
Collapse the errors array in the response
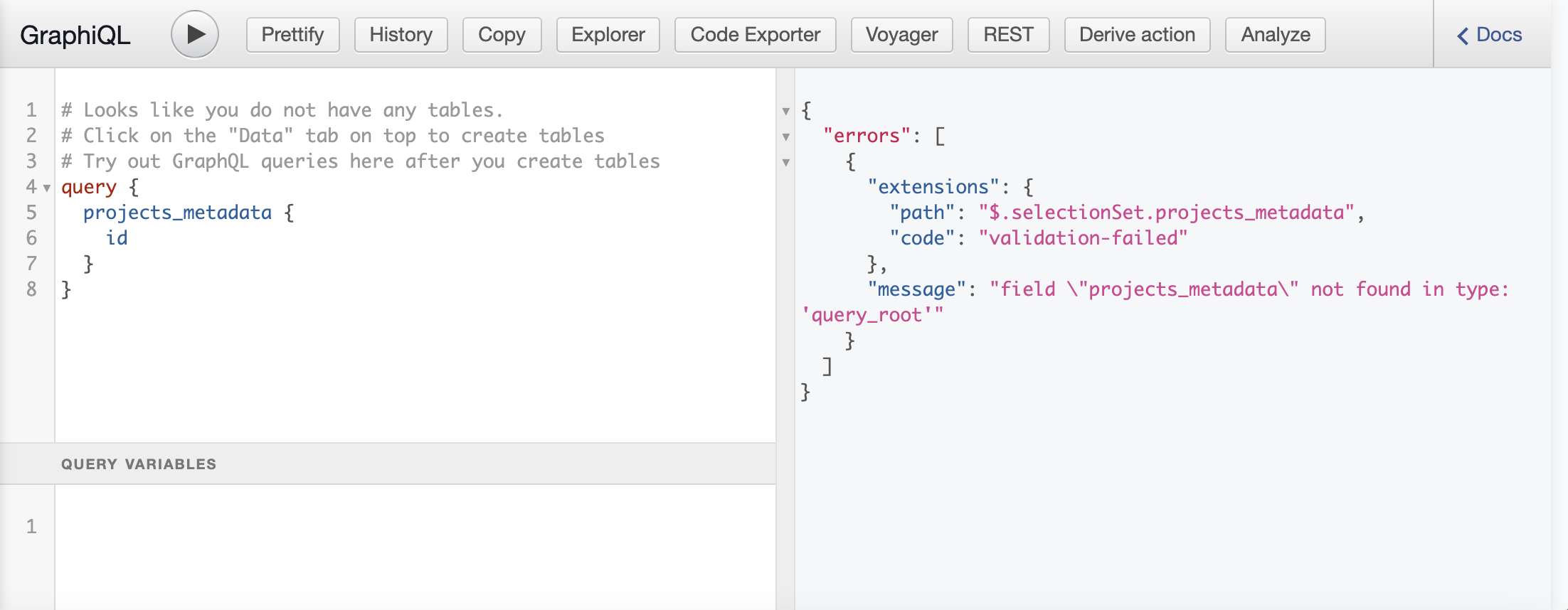coord(786,137)
